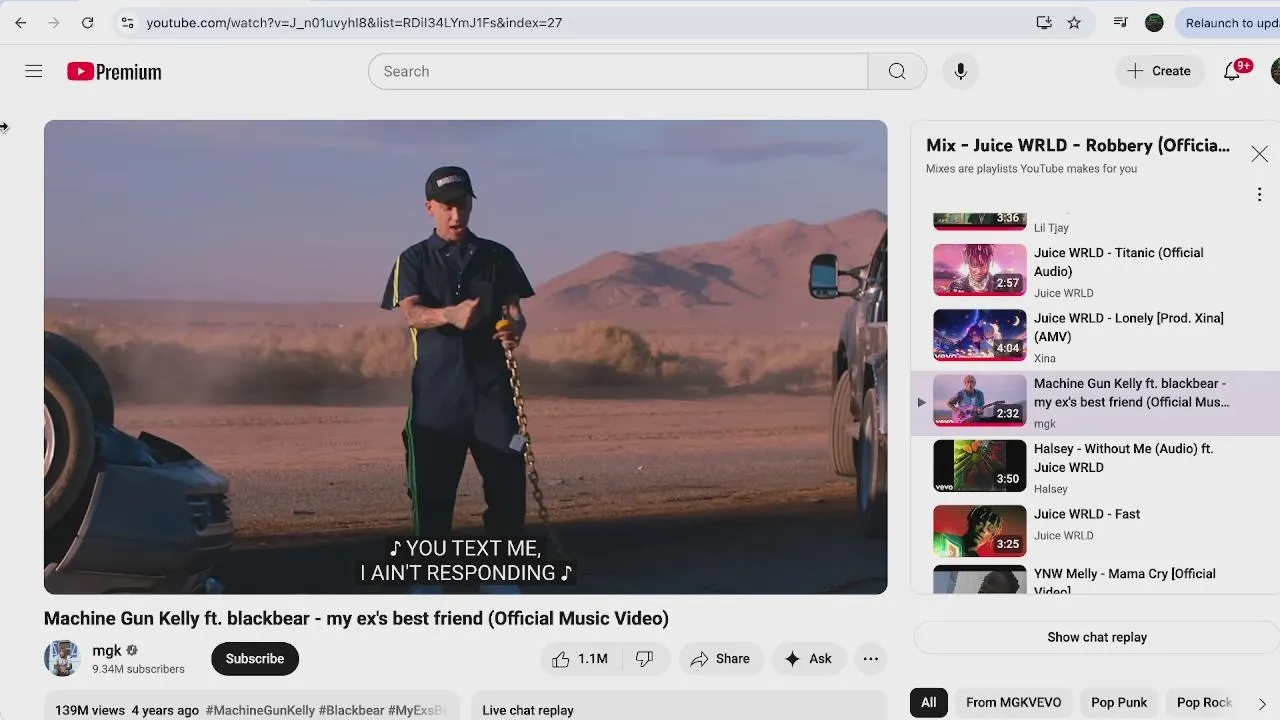Select the All filter chip
Viewport: 1280px width, 720px height.
pyautogui.click(x=929, y=702)
